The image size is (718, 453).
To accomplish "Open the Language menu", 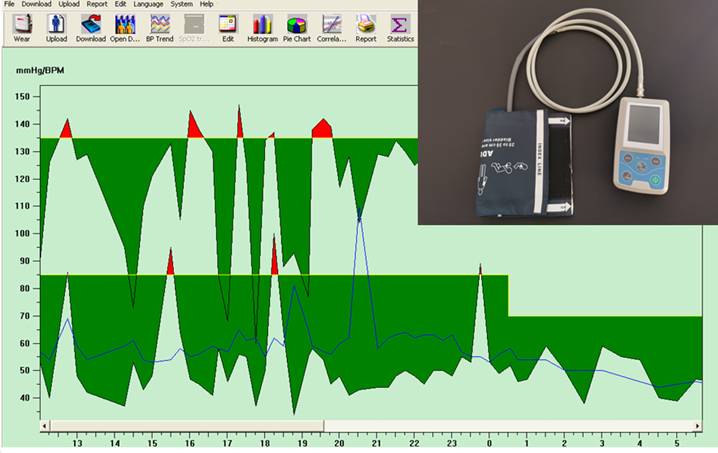I will [x=147, y=4].
